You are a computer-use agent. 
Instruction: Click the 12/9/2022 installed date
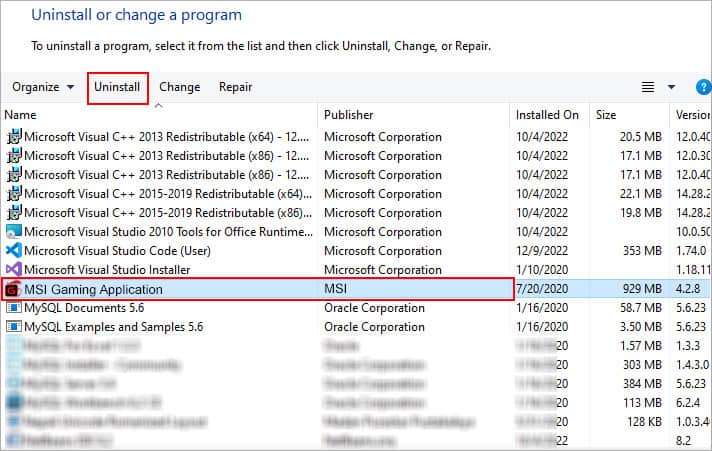[542, 251]
